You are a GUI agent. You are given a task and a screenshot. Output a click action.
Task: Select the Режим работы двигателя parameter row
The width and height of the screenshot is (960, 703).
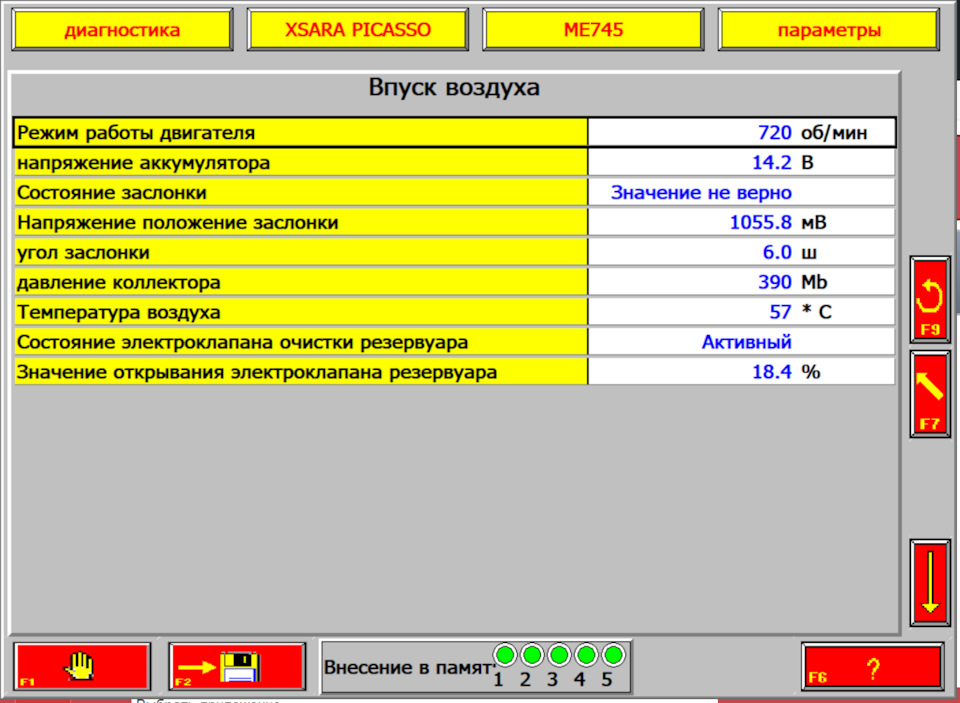tap(300, 131)
